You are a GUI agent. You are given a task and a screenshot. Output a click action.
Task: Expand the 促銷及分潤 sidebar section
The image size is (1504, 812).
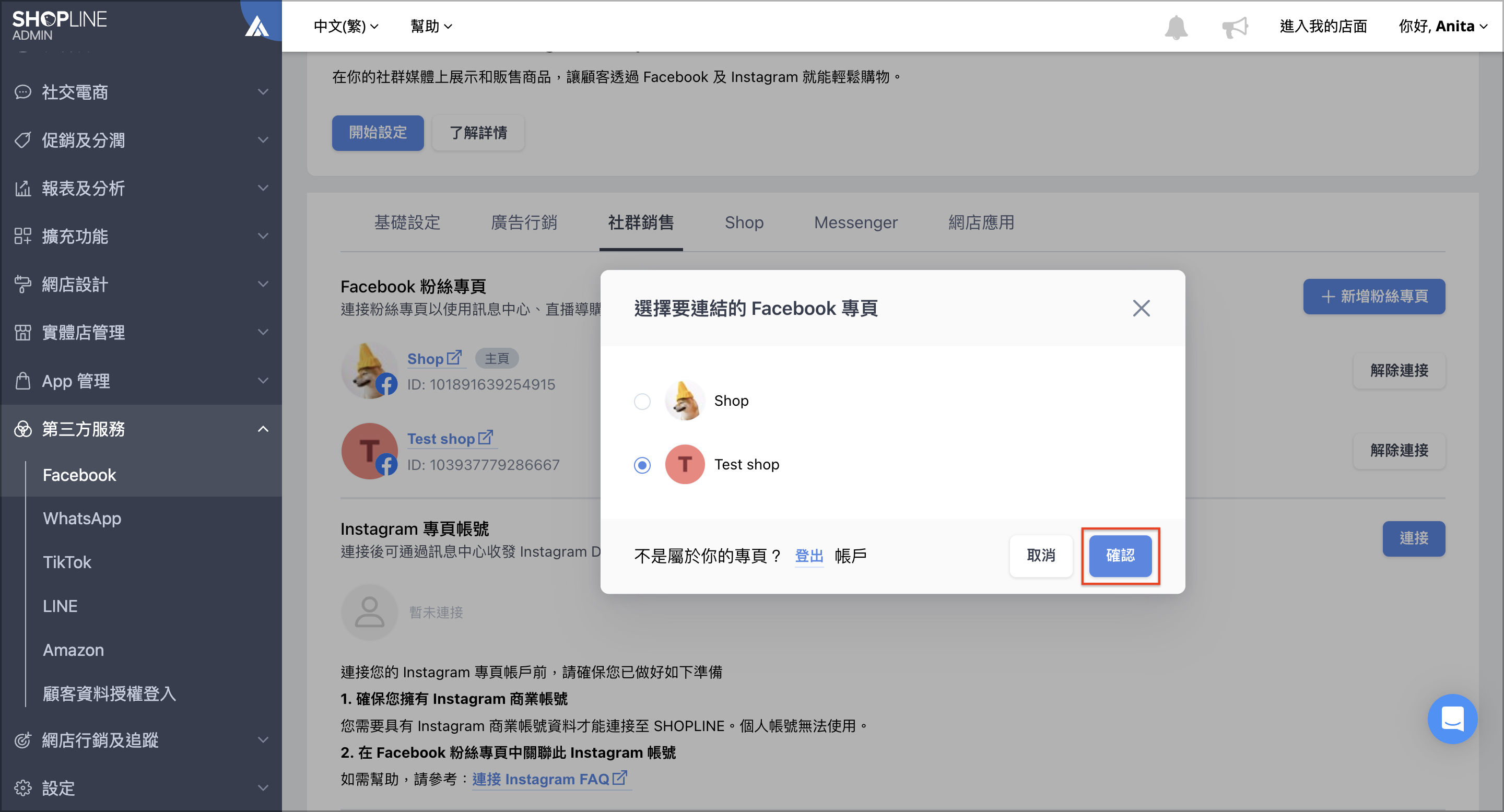pos(140,140)
